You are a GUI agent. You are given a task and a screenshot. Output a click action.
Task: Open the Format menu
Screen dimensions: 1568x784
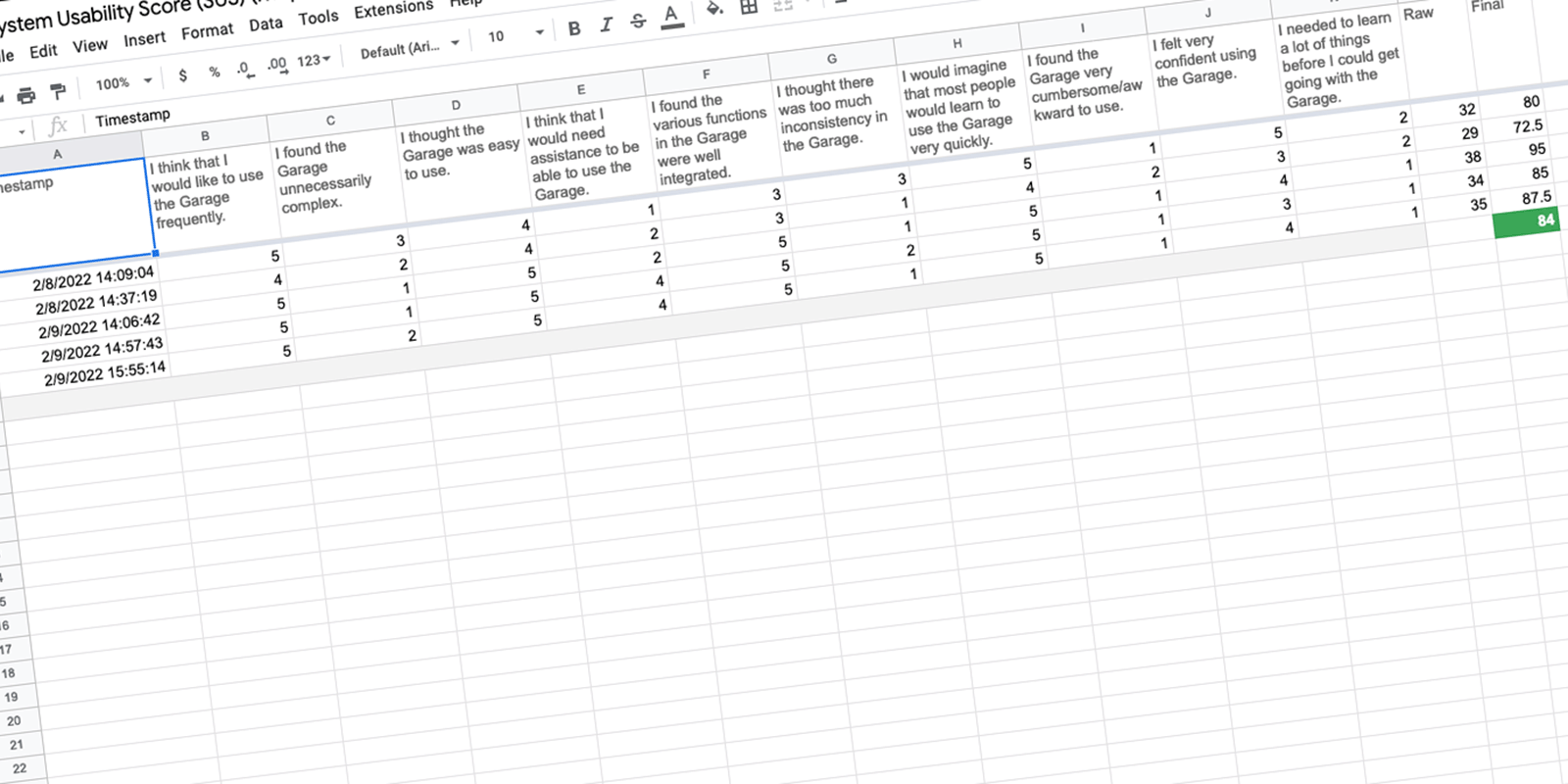(207, 31)
